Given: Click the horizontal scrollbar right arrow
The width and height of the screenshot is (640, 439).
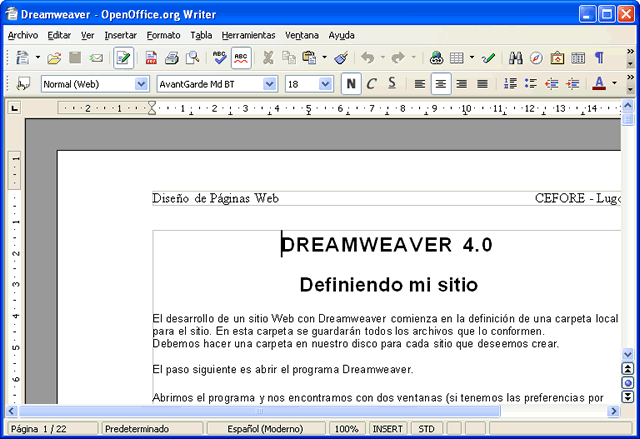Looking at the screenshot, I should pos(613,411).
